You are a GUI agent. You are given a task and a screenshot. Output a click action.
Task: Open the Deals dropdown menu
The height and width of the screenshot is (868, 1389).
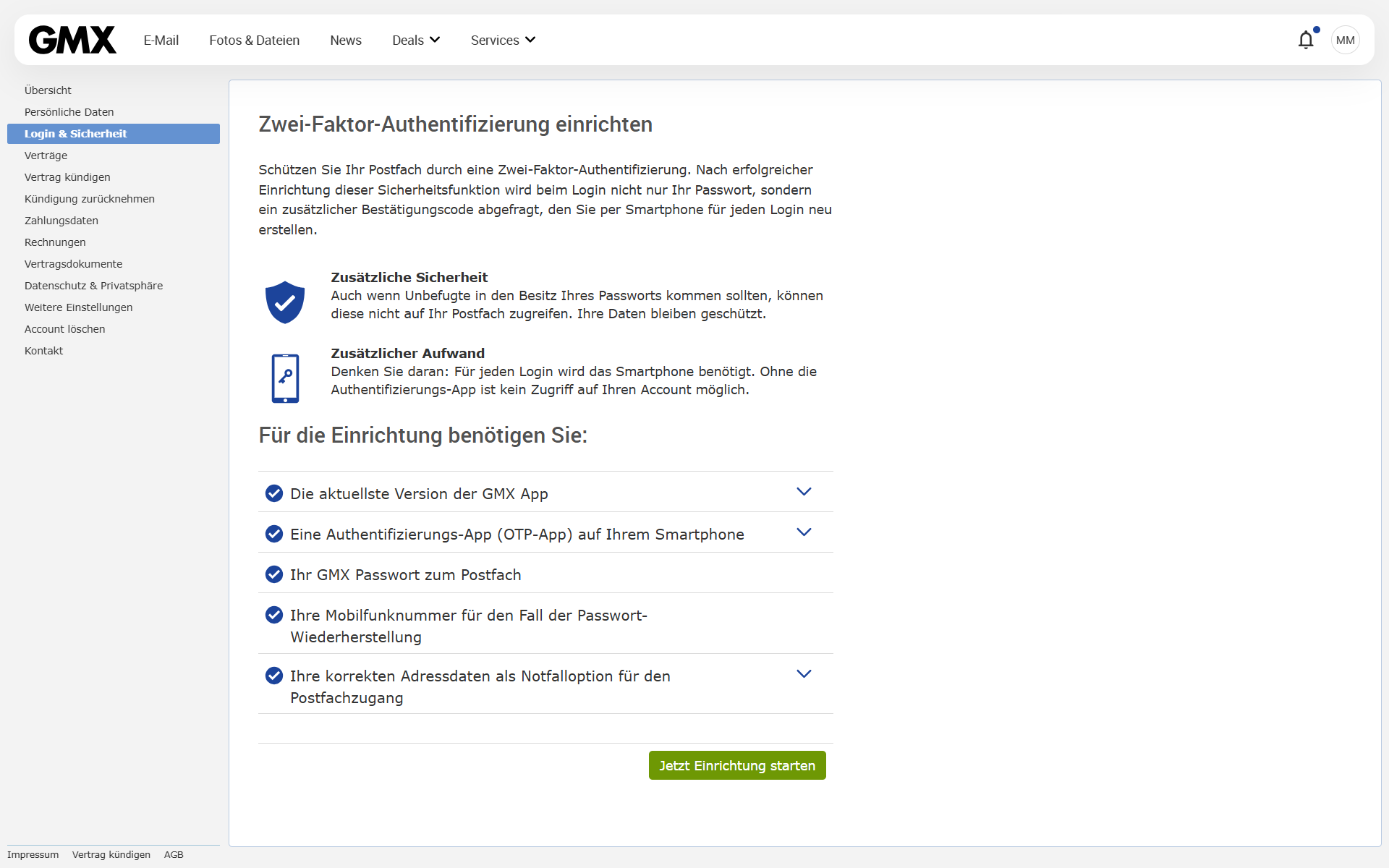(416, 40)
